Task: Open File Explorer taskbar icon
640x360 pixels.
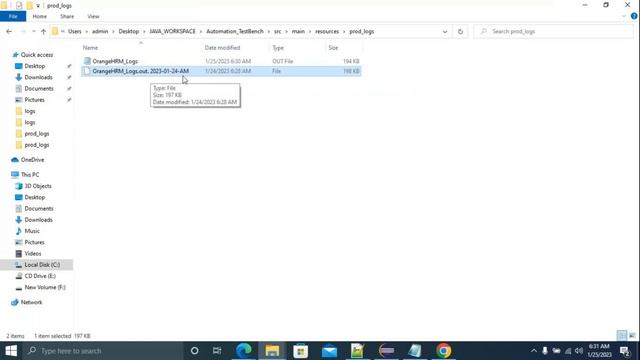Action: tap(272, 351)
